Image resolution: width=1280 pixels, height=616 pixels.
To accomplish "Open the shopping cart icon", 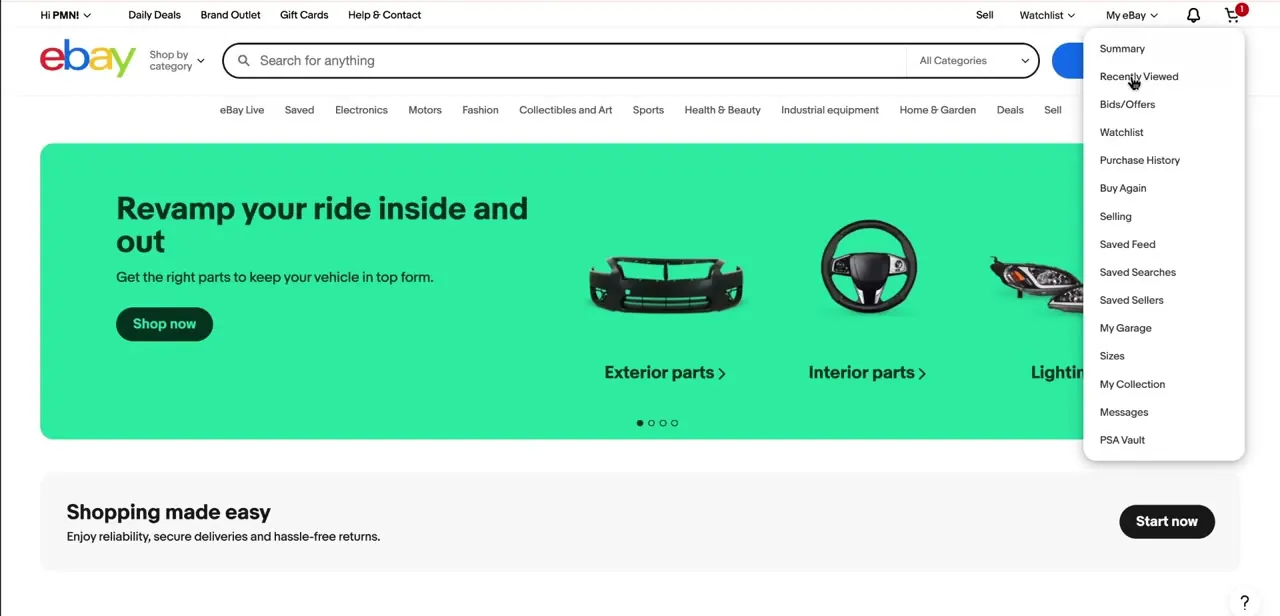I will [x=1232, y=15].
